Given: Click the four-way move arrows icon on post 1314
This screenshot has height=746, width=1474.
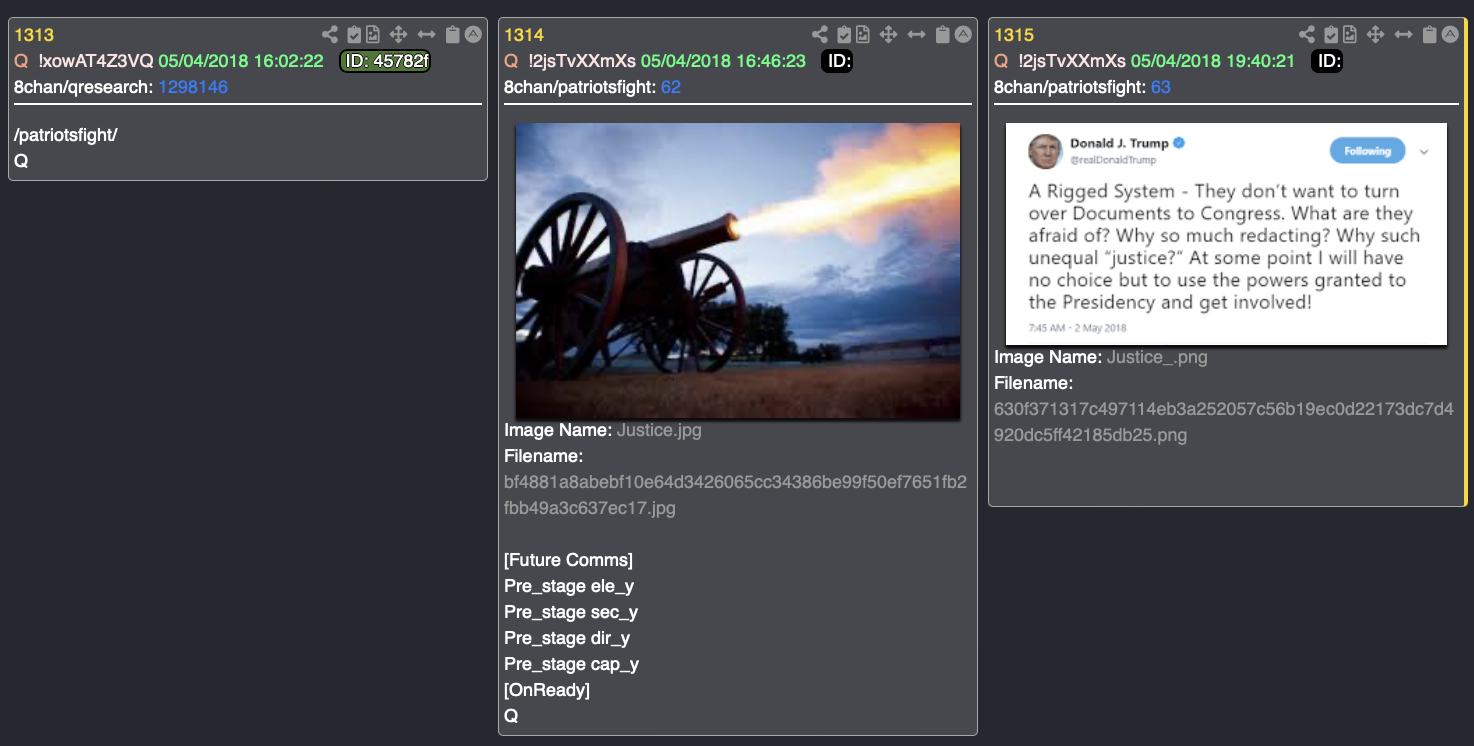Looking at the screenshot, I should point(888,35).
